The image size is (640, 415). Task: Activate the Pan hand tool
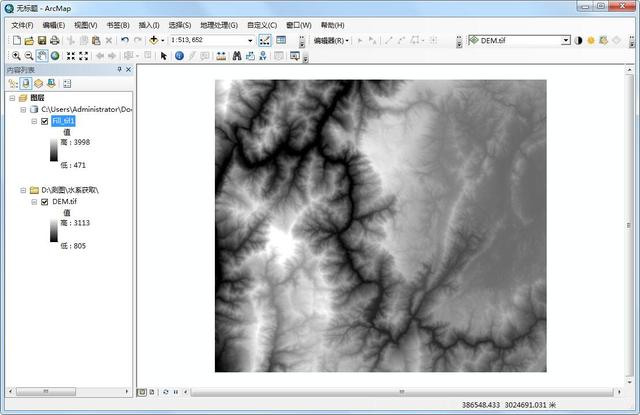42,56
